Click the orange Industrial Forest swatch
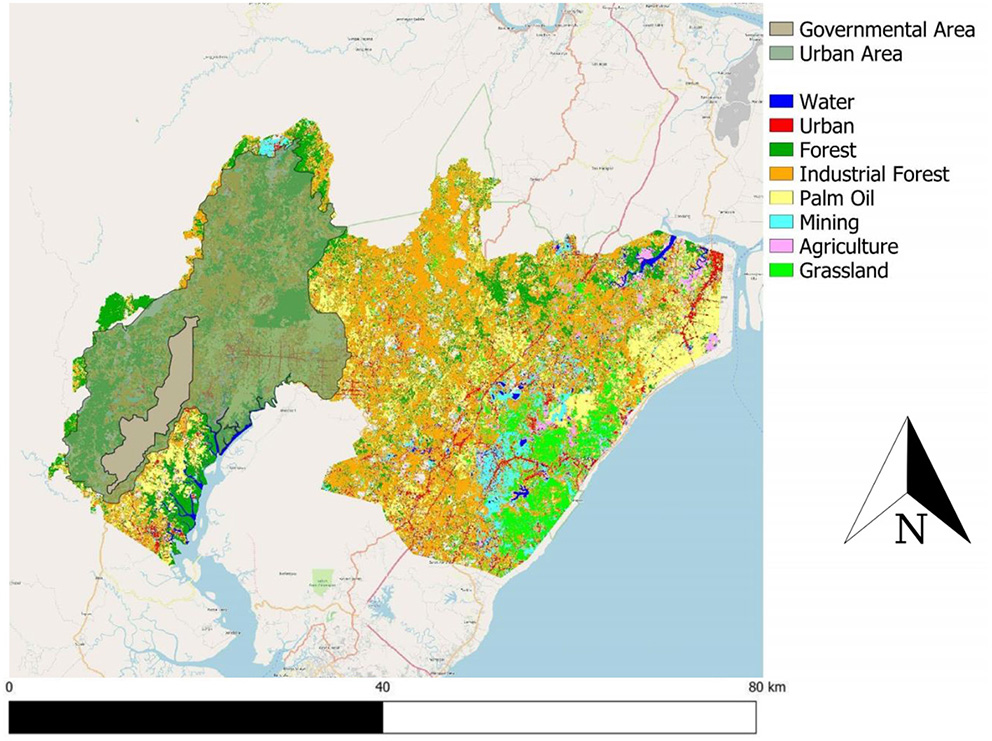 pos(781,175)
